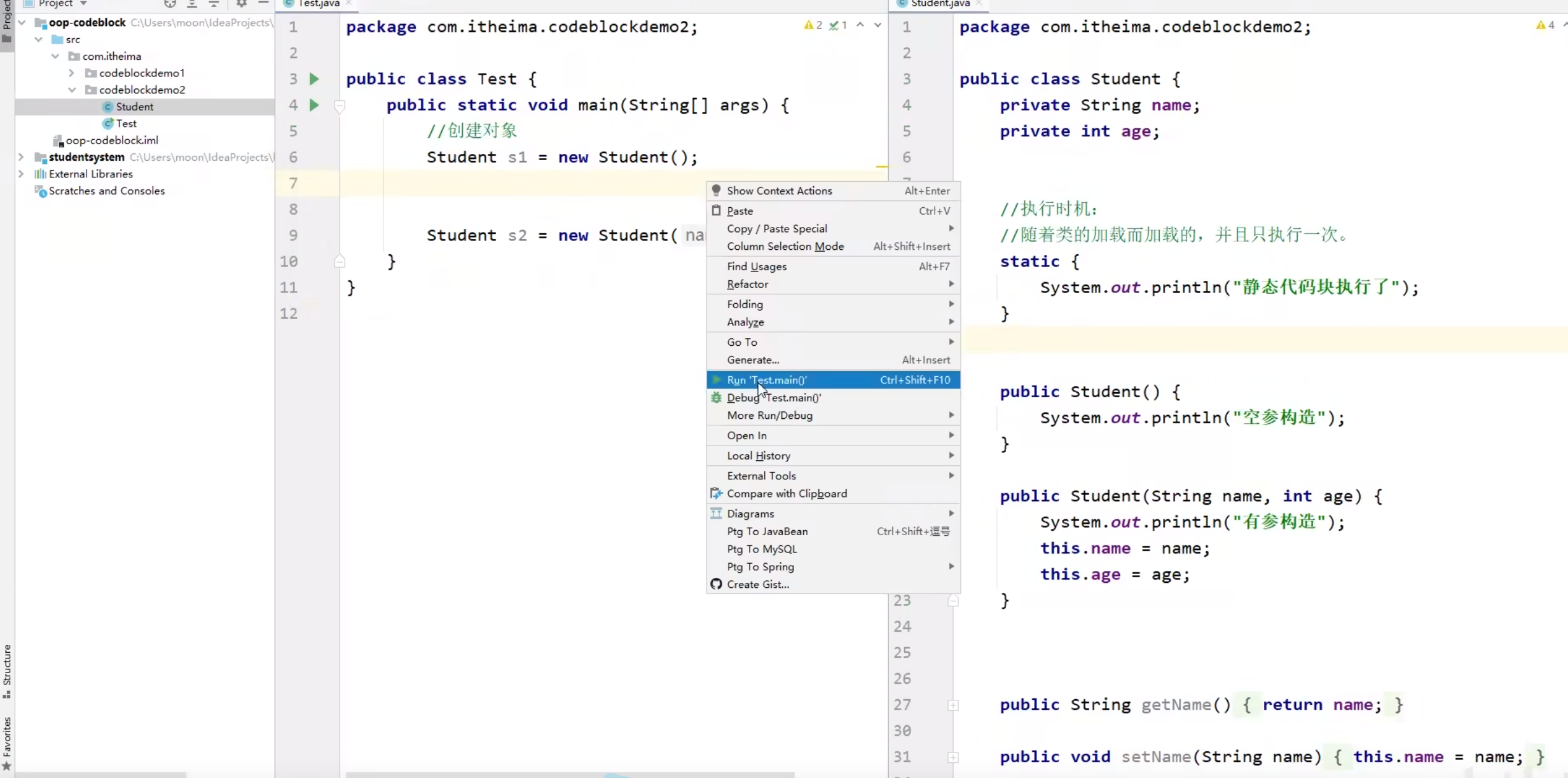Click the Debug bug icon in context menu
Viewport: 1568px width, 778px height.
pos(717,397)
